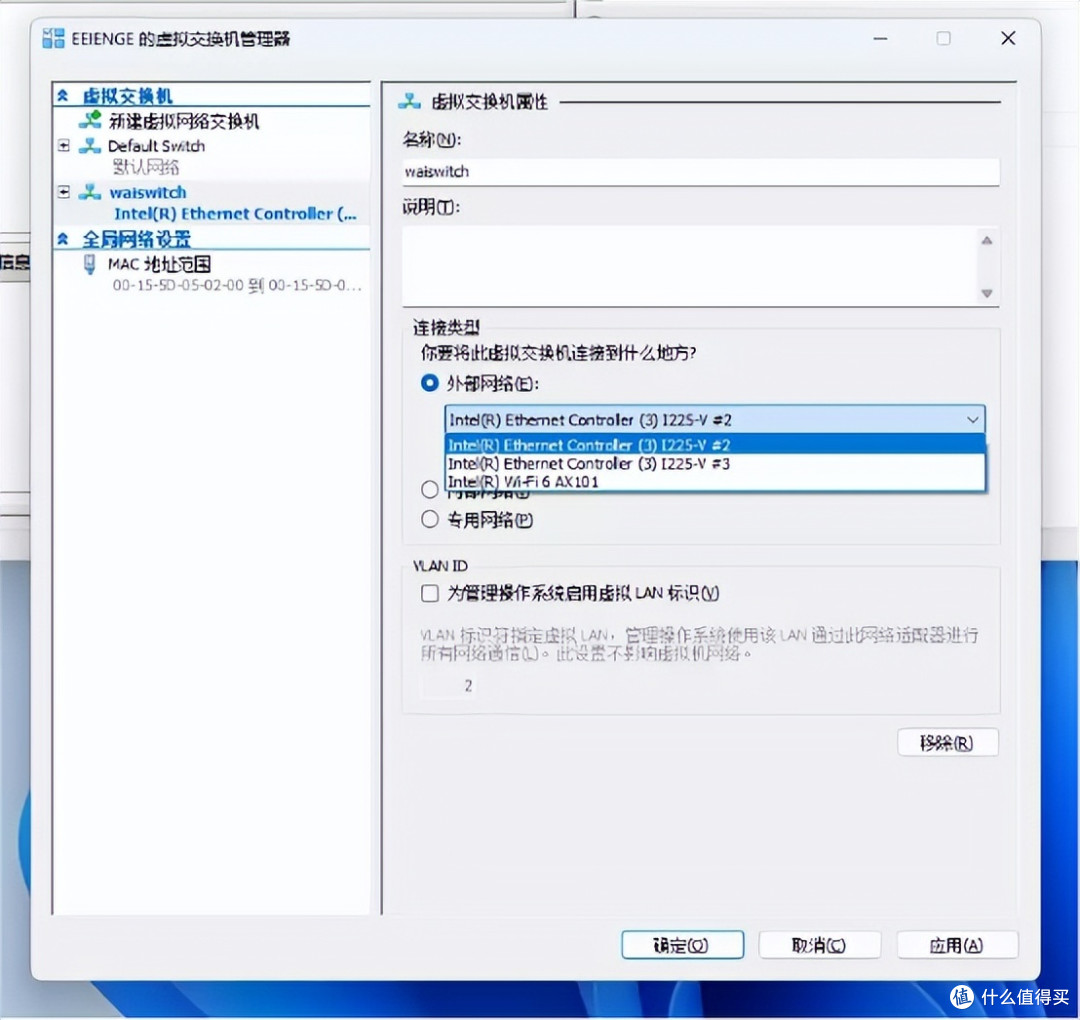Click the 移除(R) button

coord(948,742)
